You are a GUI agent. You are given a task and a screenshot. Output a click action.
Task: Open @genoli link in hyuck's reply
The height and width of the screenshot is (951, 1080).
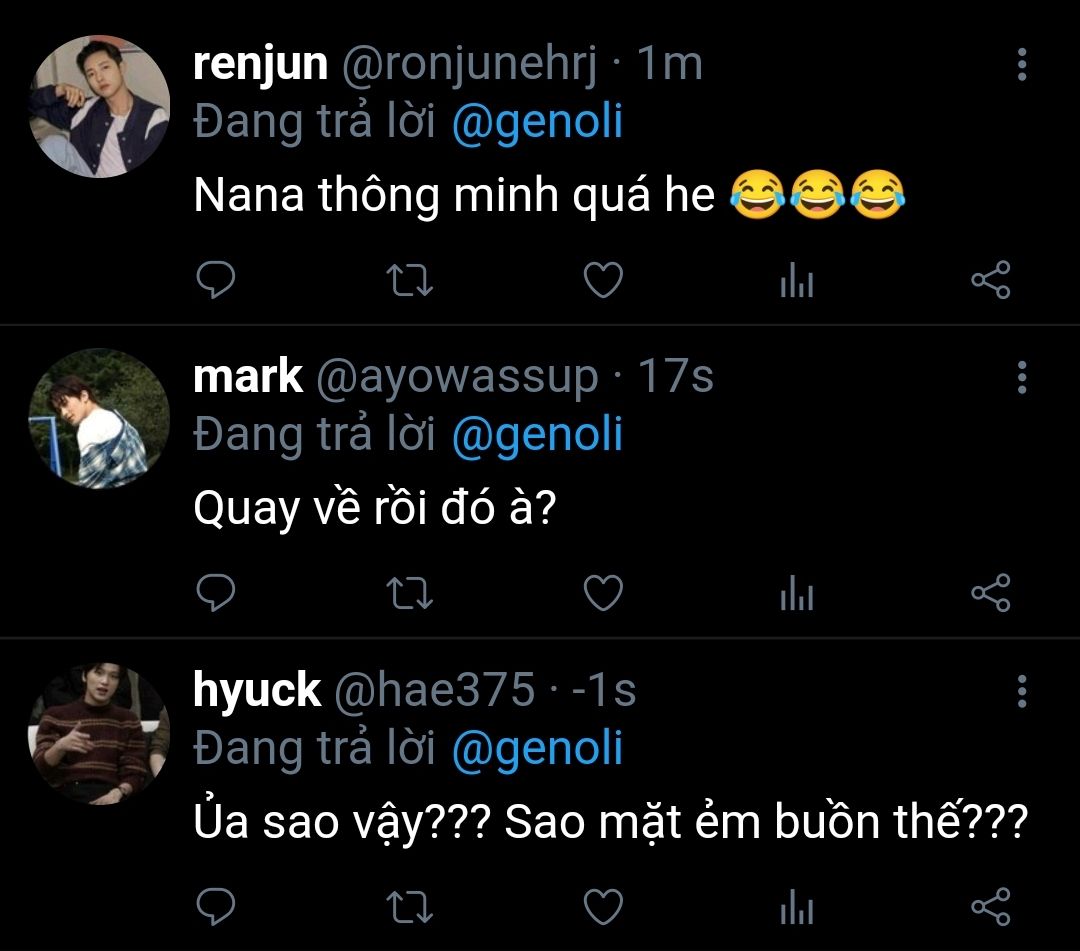point(537,749)
